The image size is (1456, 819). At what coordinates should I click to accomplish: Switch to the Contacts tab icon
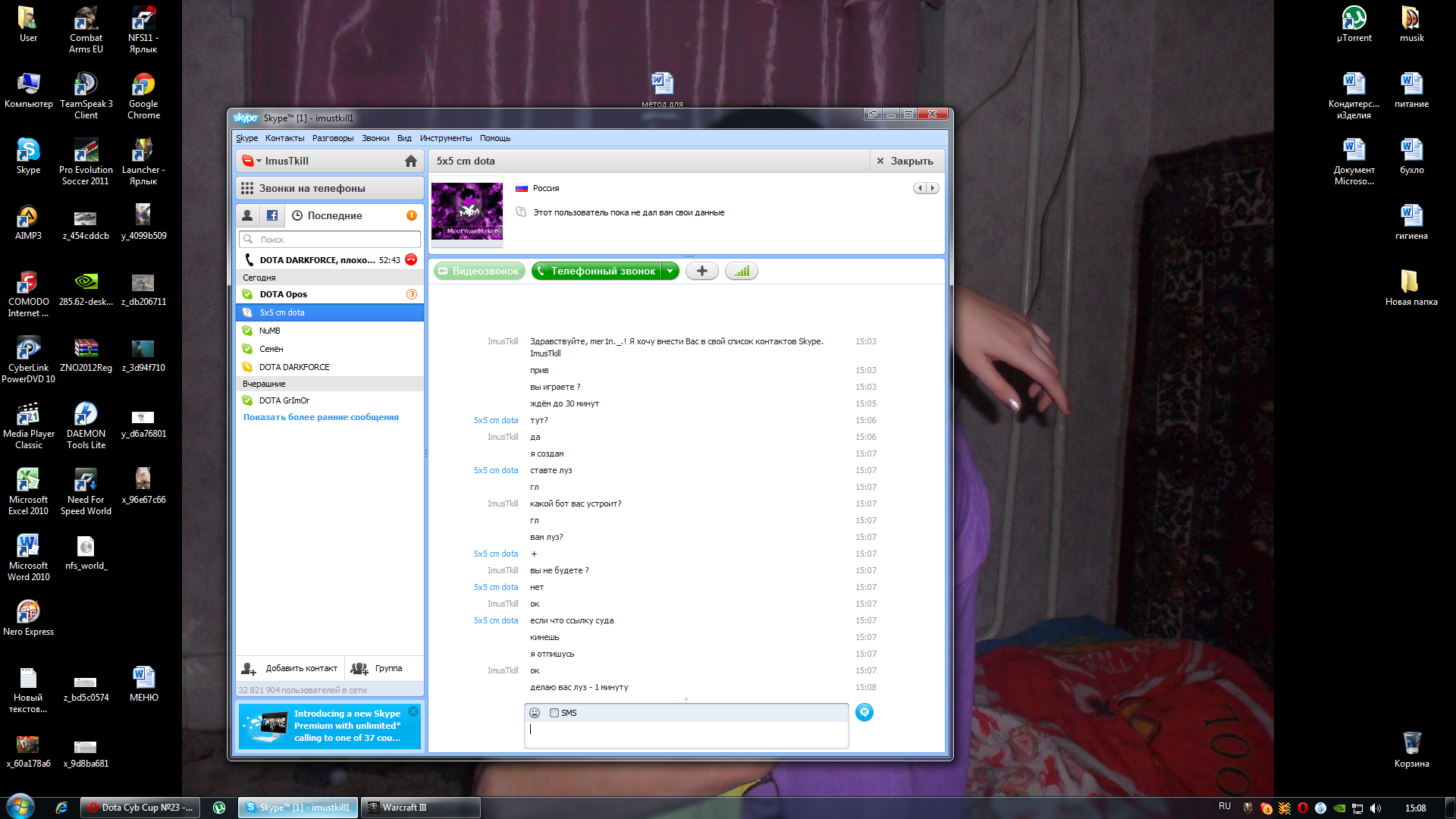coord(247,215)
